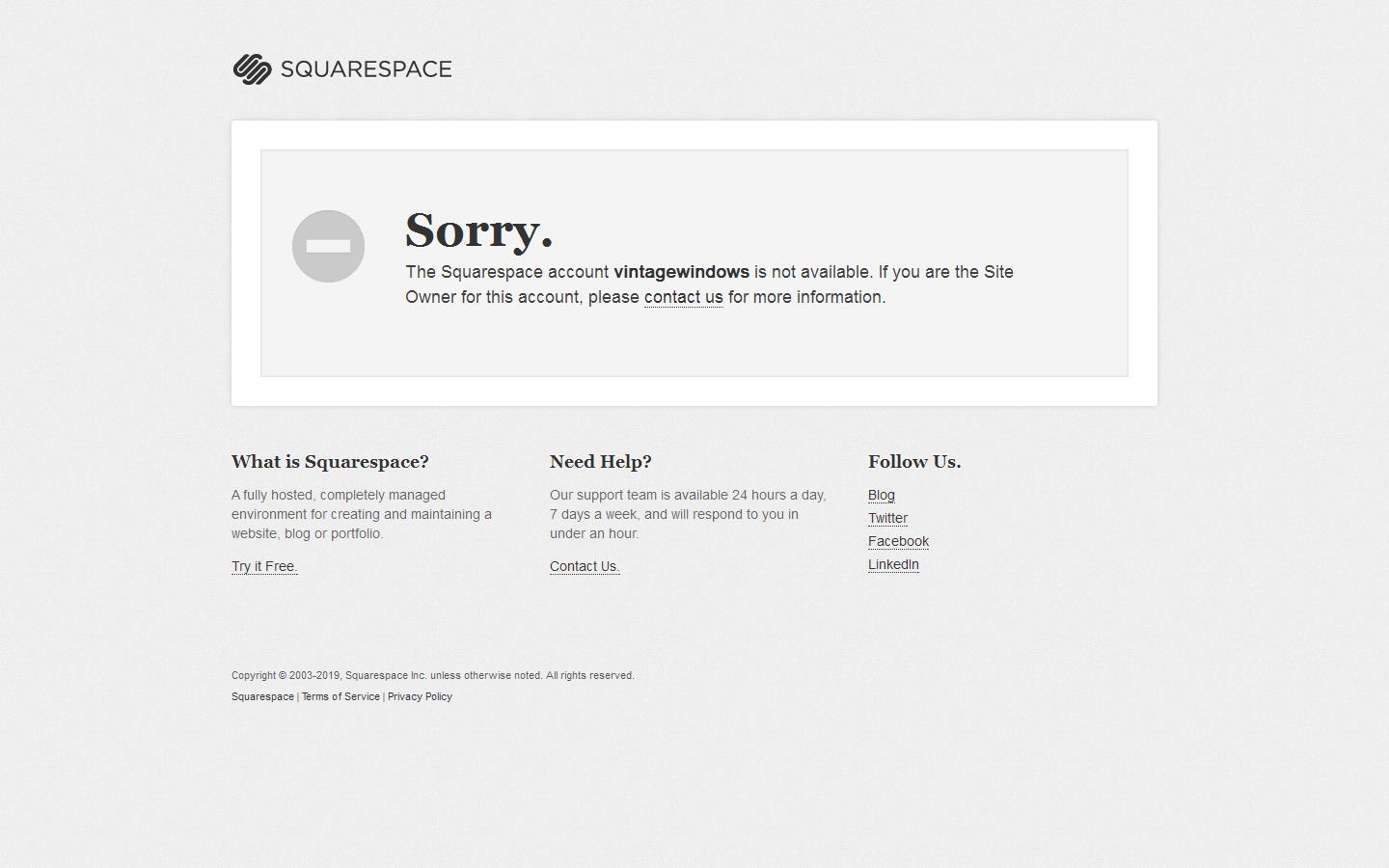
Task: Click the support team availability paragraph
Action: point(687,514)
